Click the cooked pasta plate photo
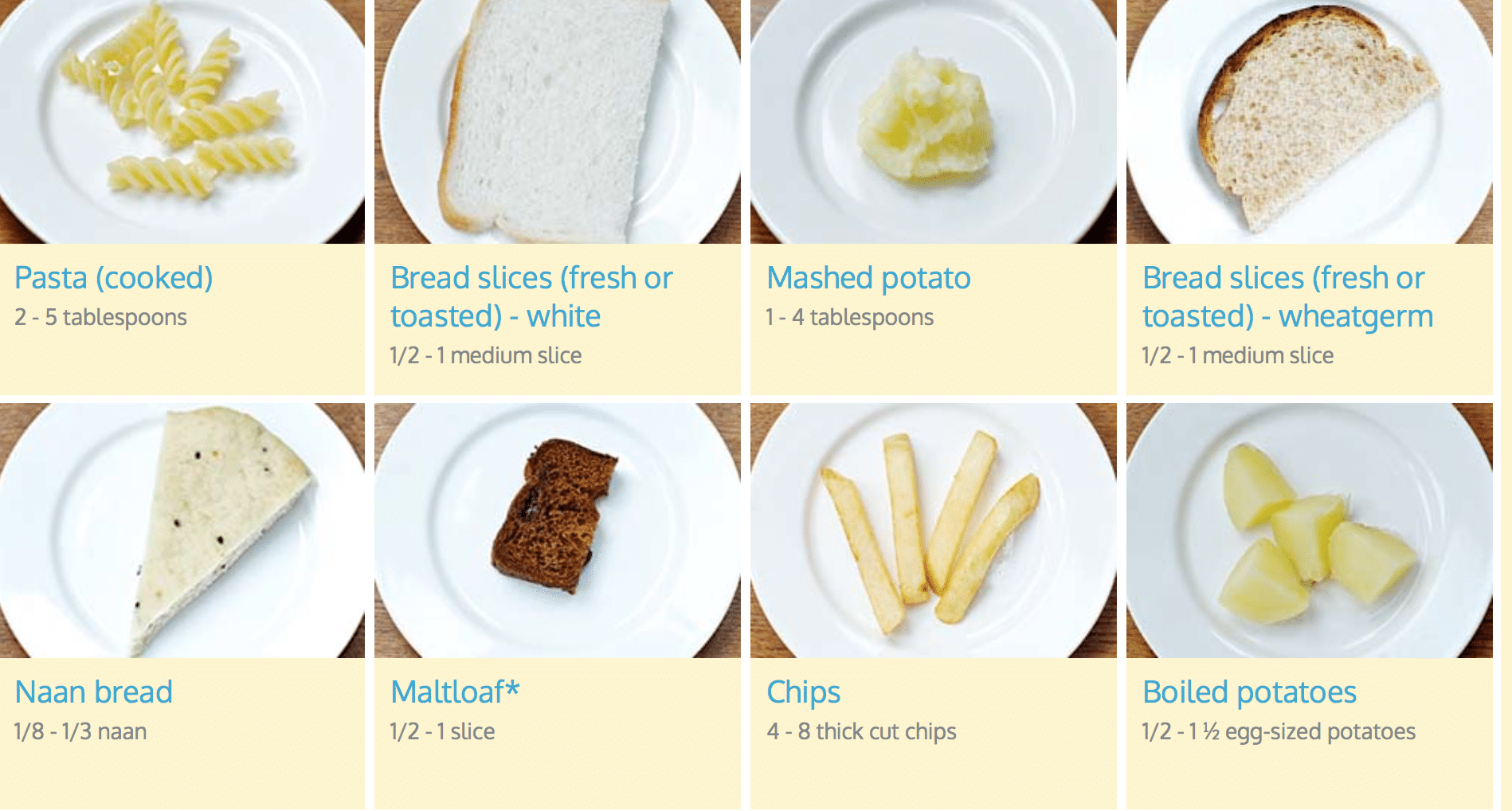This screenshot has width=1512, height=811. (x=182, y=122)
